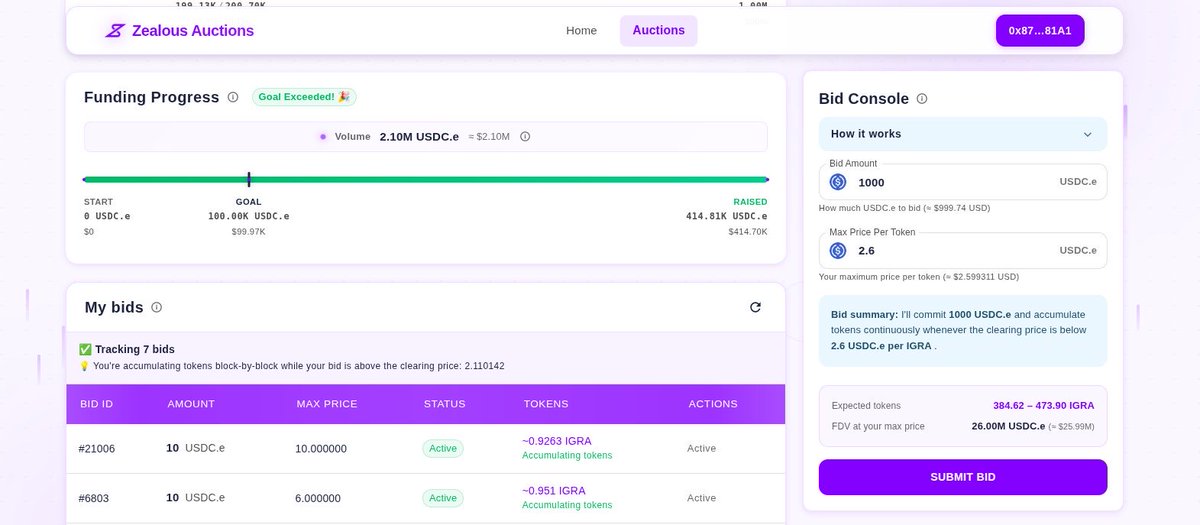This screenshot has width=1200, height=525.
Task: Select bid ID #6803
Action: [x=94, y=498]
